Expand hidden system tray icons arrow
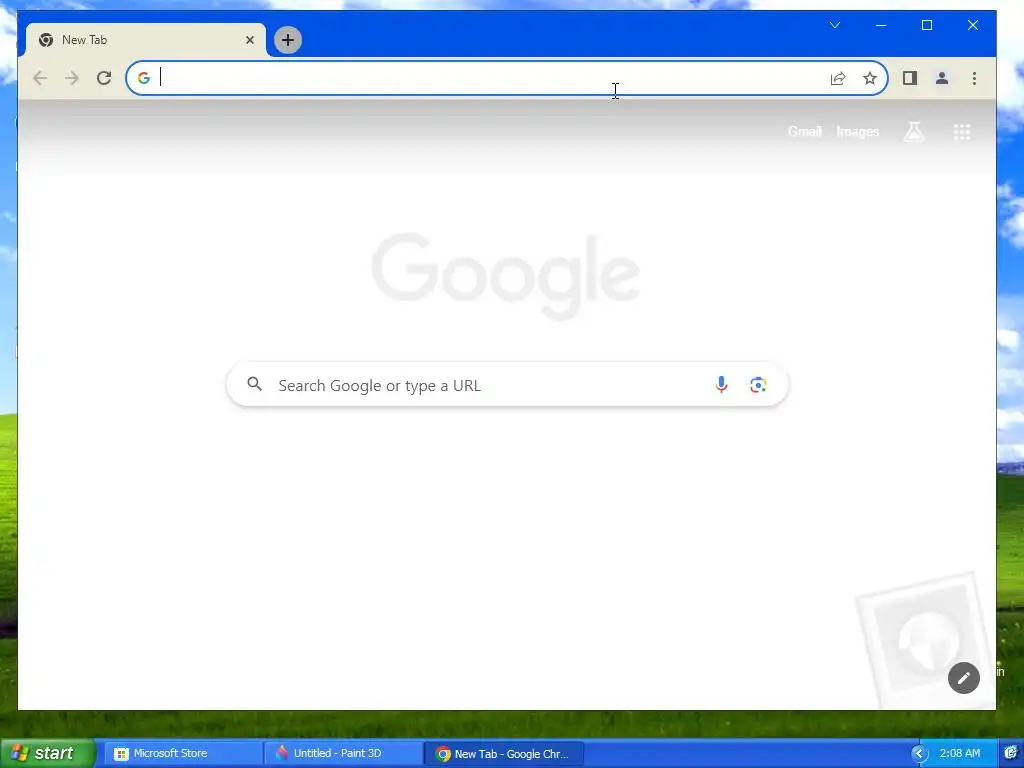1024x768 pixels. click(x=919, y=754)
